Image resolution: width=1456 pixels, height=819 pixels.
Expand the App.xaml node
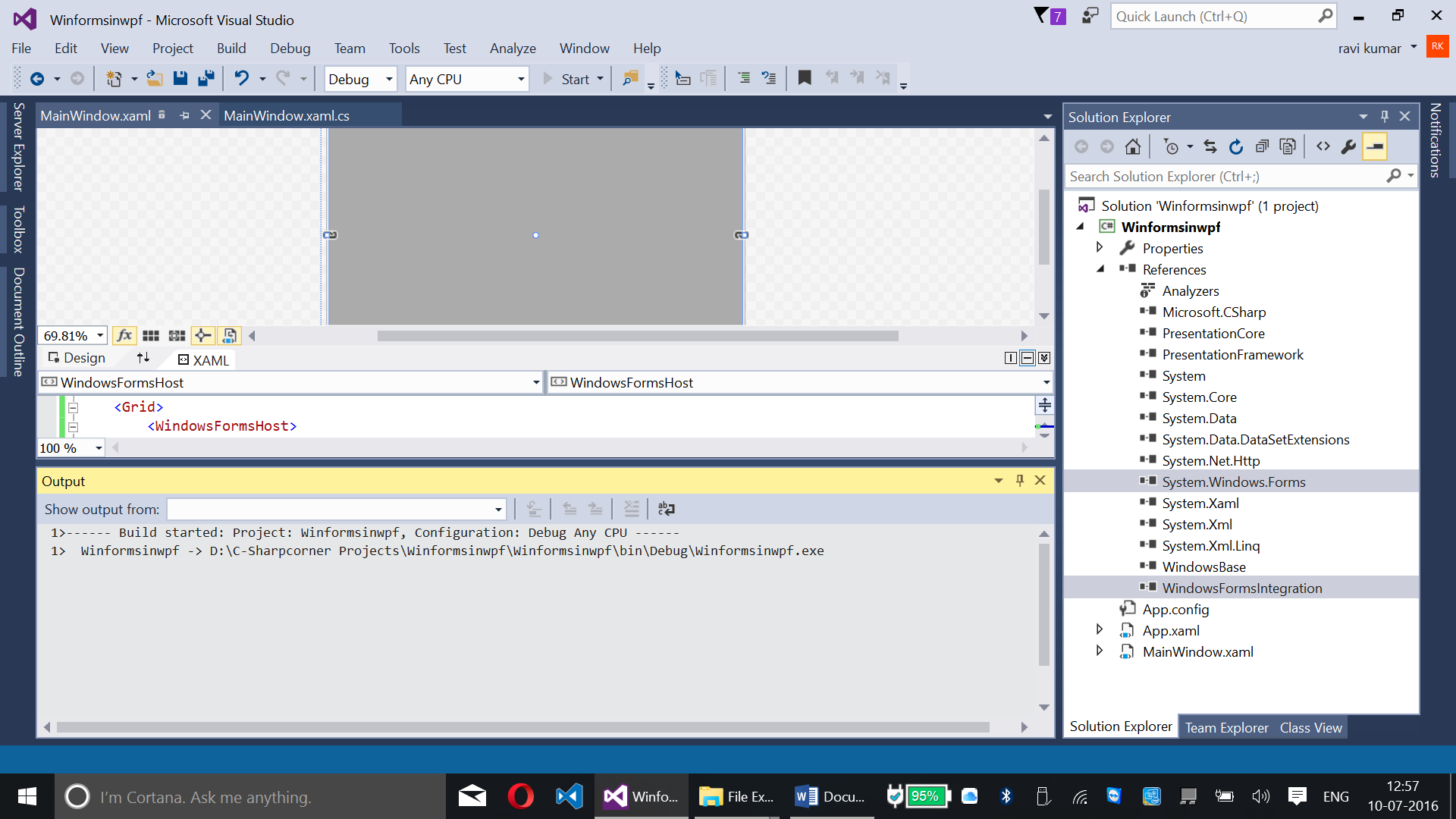pyautogui.click(x=1100, y=629)
